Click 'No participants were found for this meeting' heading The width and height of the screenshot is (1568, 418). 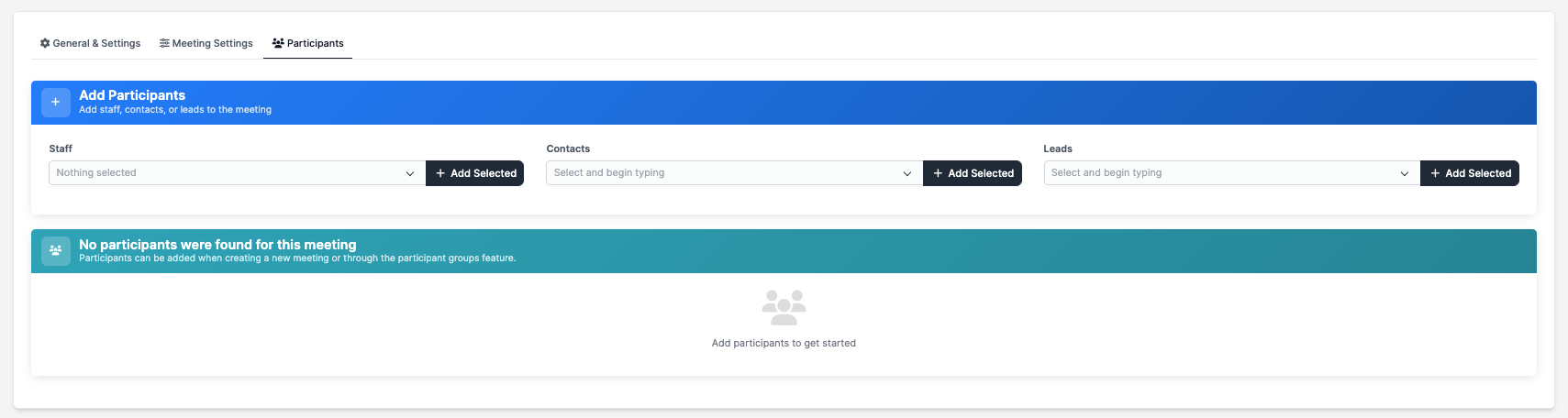tap(217, 245)
